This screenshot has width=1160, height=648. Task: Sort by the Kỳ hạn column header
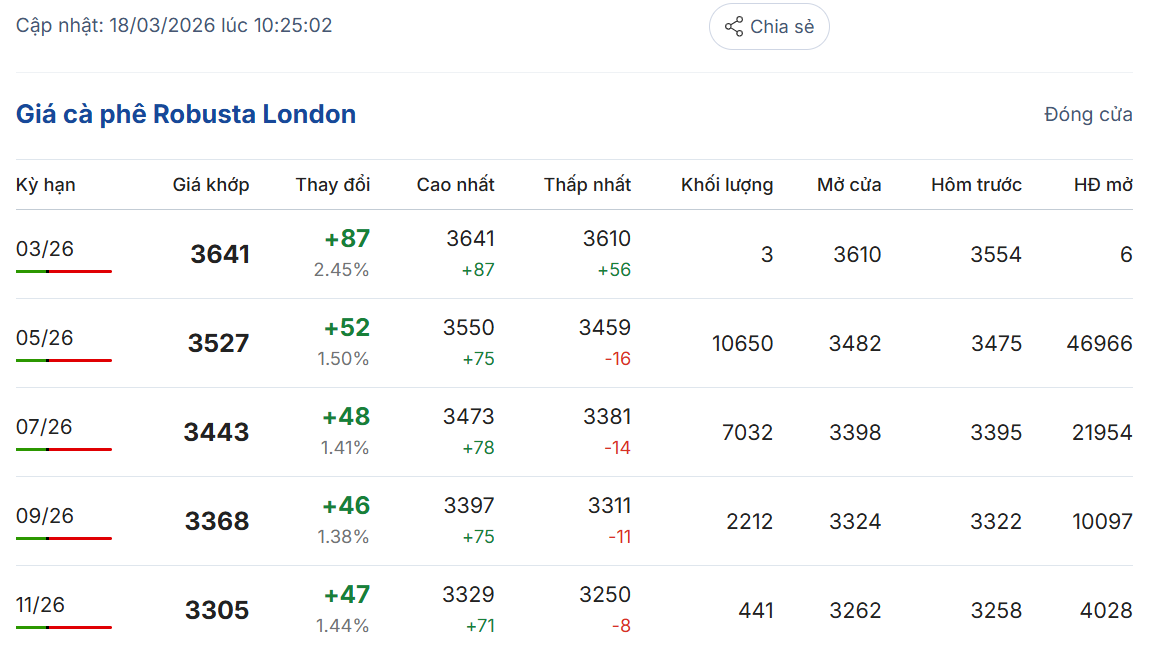click(x=46, y=184)
